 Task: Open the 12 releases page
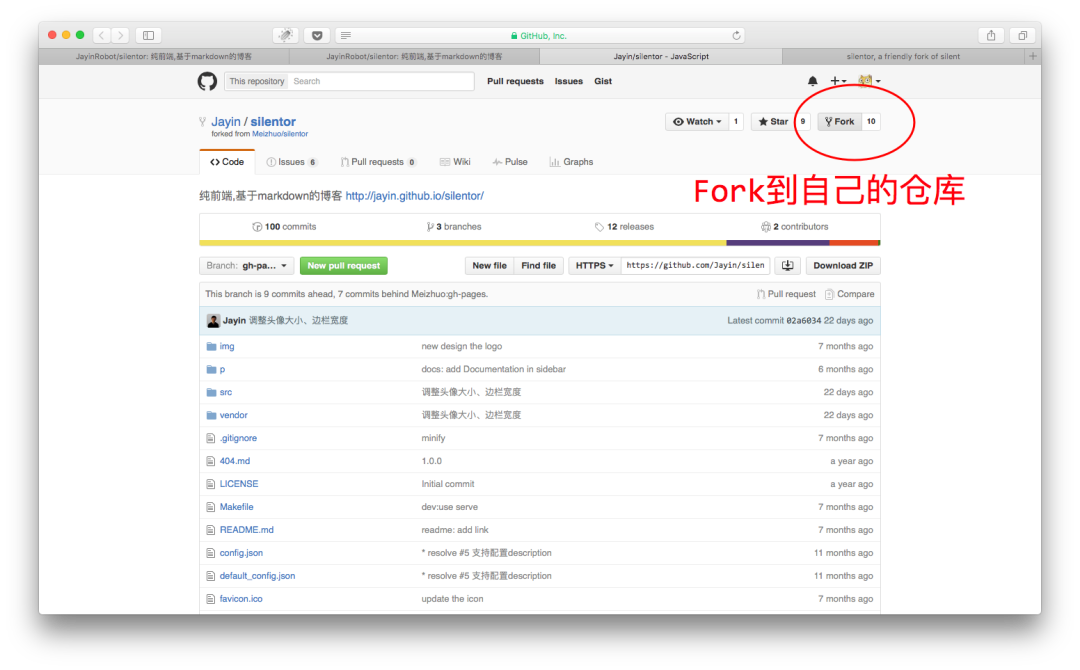[625, 227]
